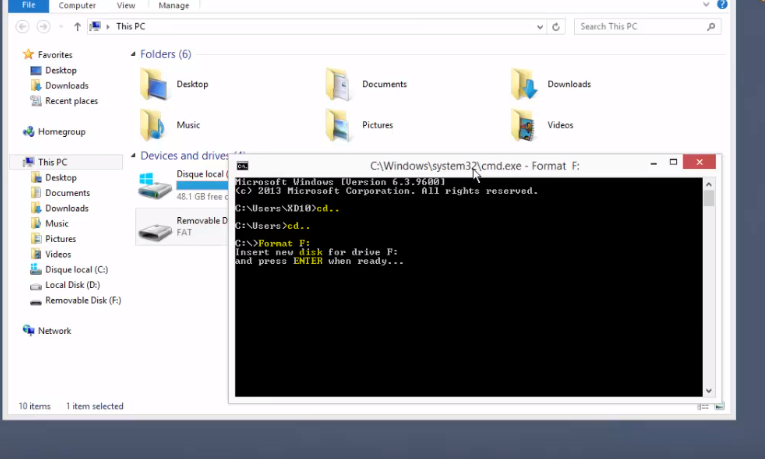Select the Pictures folder icon

pos(339,125)
